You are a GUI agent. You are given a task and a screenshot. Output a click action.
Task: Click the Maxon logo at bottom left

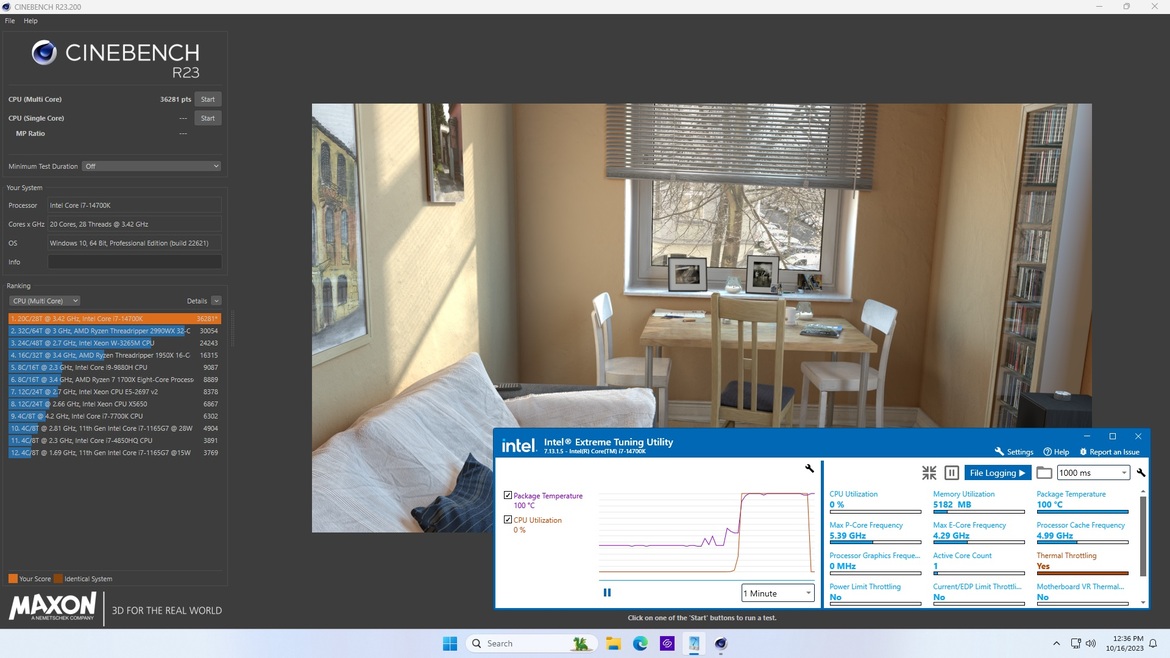(x=52, y=607)
